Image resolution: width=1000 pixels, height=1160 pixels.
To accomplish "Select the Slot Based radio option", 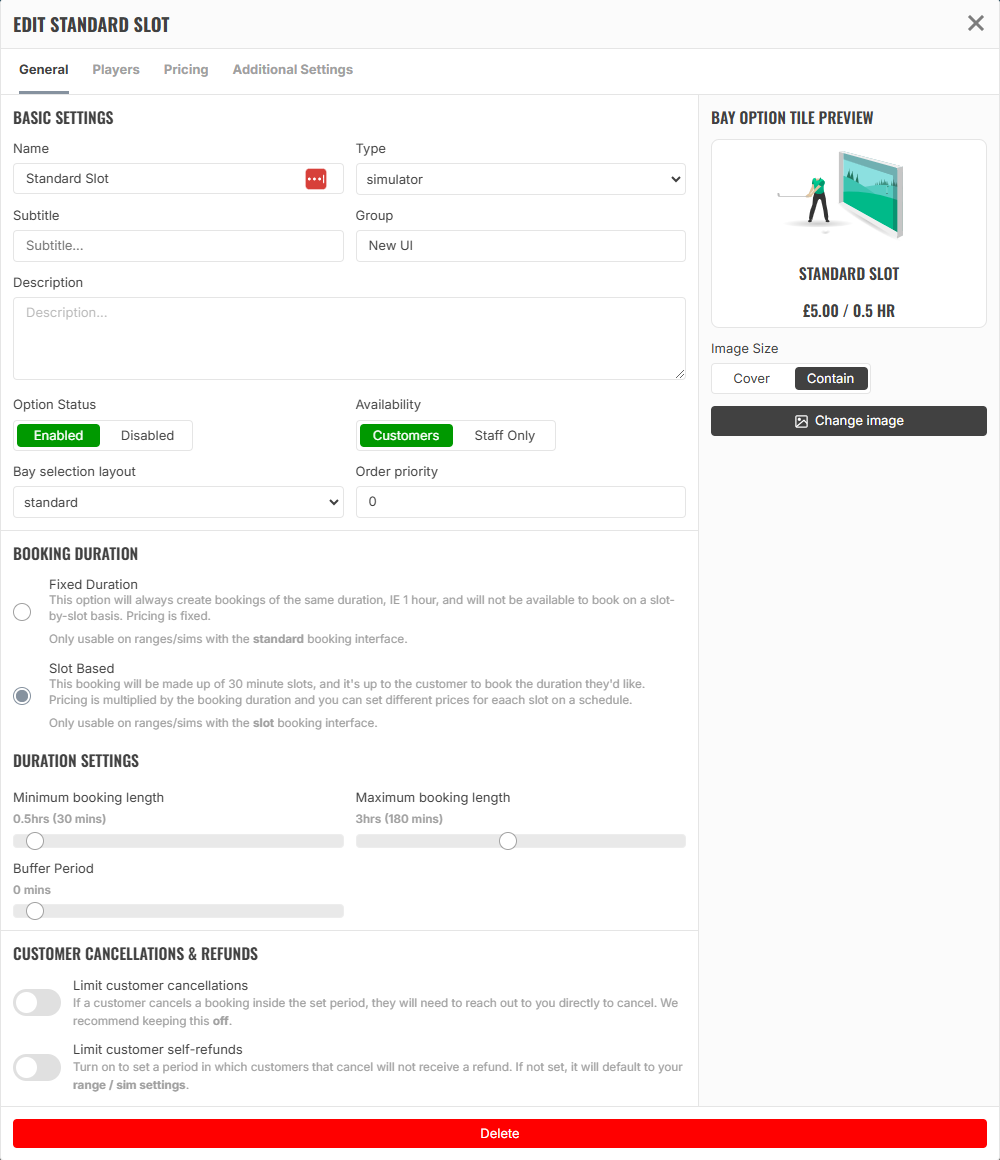I will pos(22,696).
